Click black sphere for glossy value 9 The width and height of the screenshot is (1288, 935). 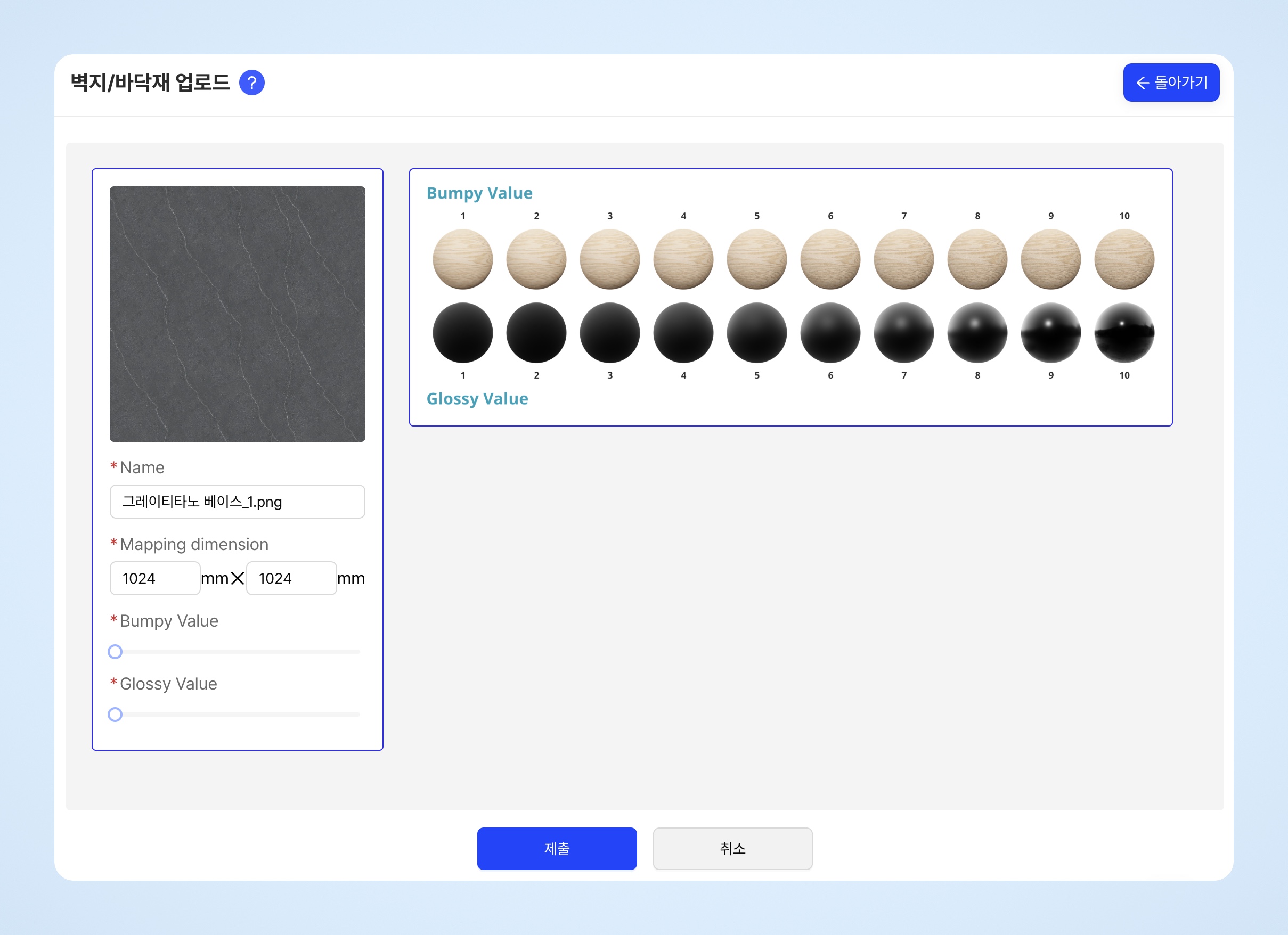point(1051,333)
